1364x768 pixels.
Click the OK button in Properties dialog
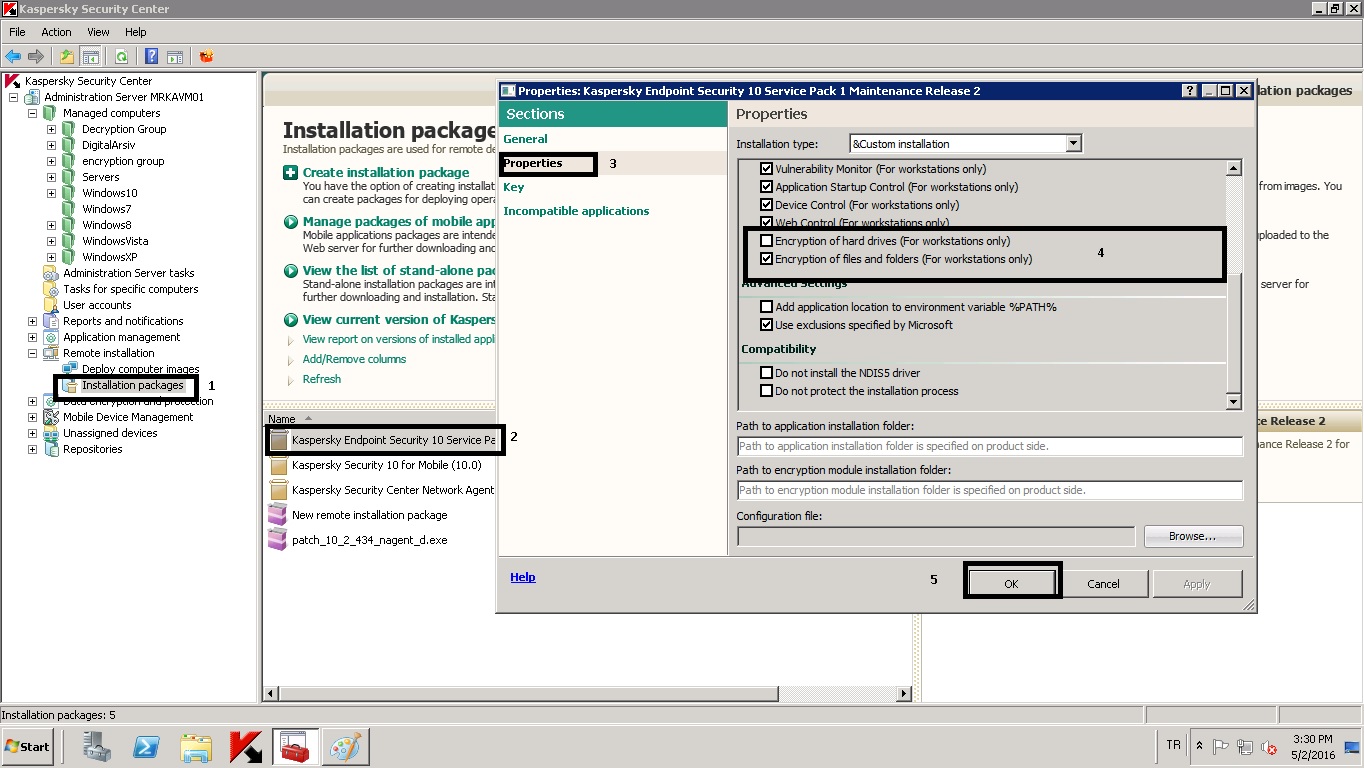(1011, 584)
